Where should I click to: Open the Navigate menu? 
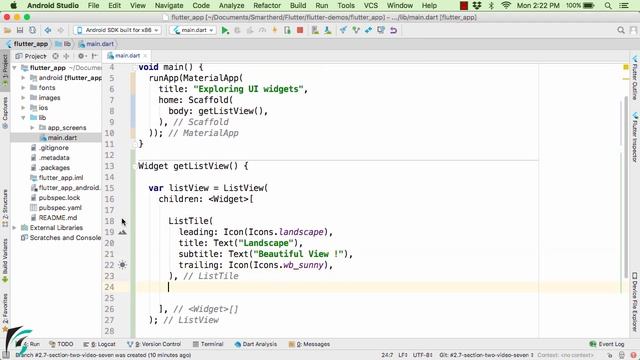[x=169, y=6]
